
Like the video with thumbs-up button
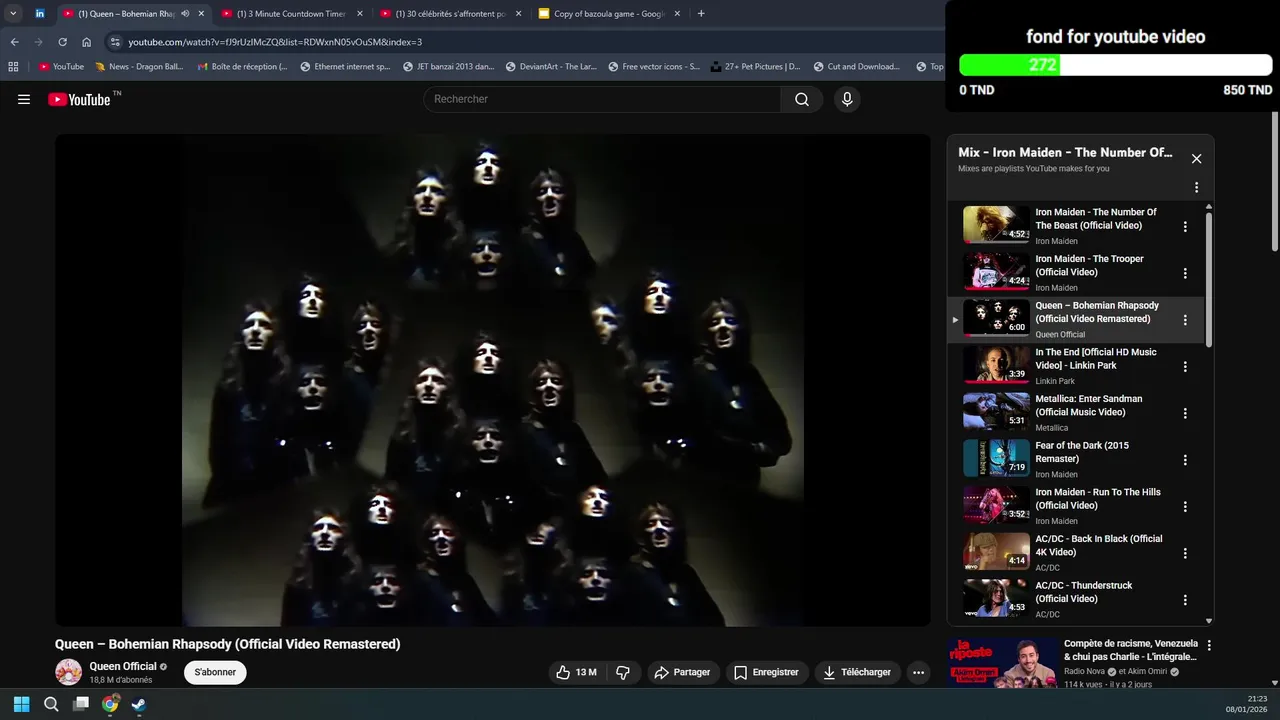point(576,672)
